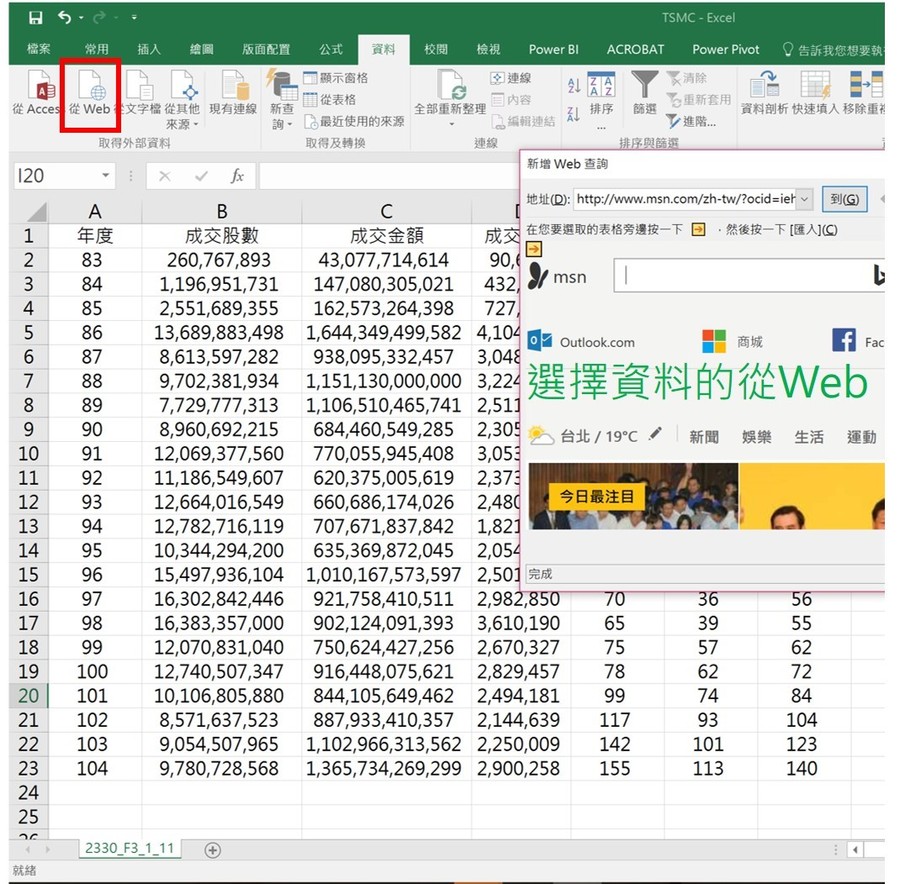The image size is (900, 884).
Task: Click the Name Box showing I20
Action: click(56, 176)
